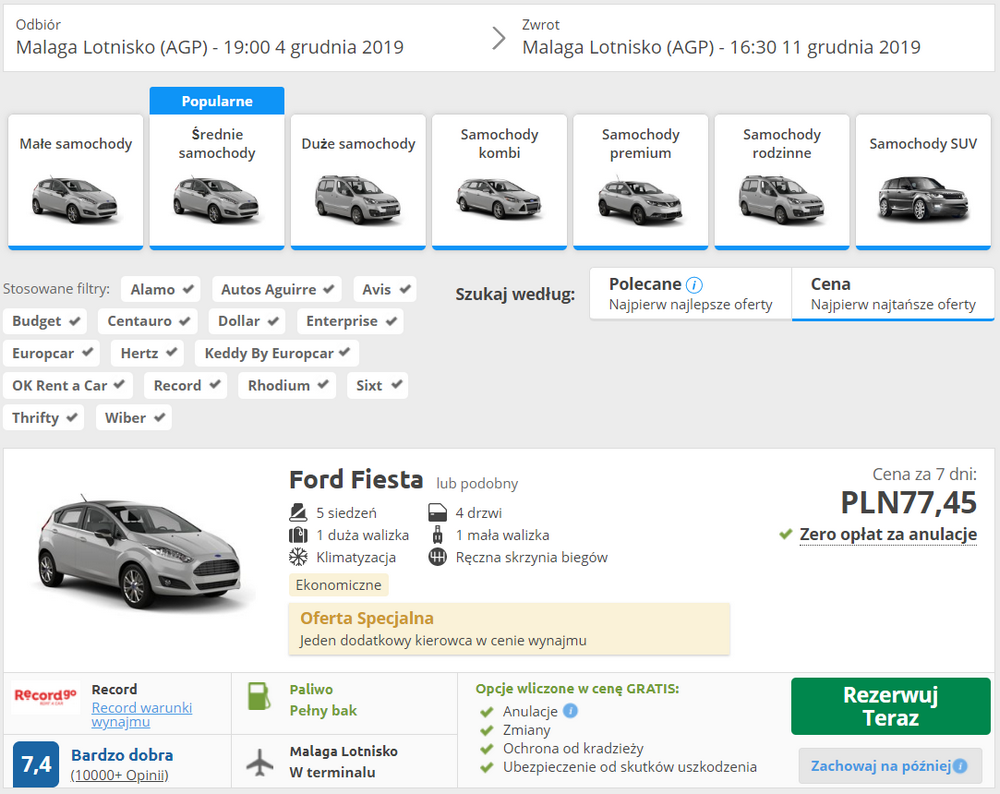1000x794 pixels.
Task: Select the Samochody premium category
Action: 640,181
